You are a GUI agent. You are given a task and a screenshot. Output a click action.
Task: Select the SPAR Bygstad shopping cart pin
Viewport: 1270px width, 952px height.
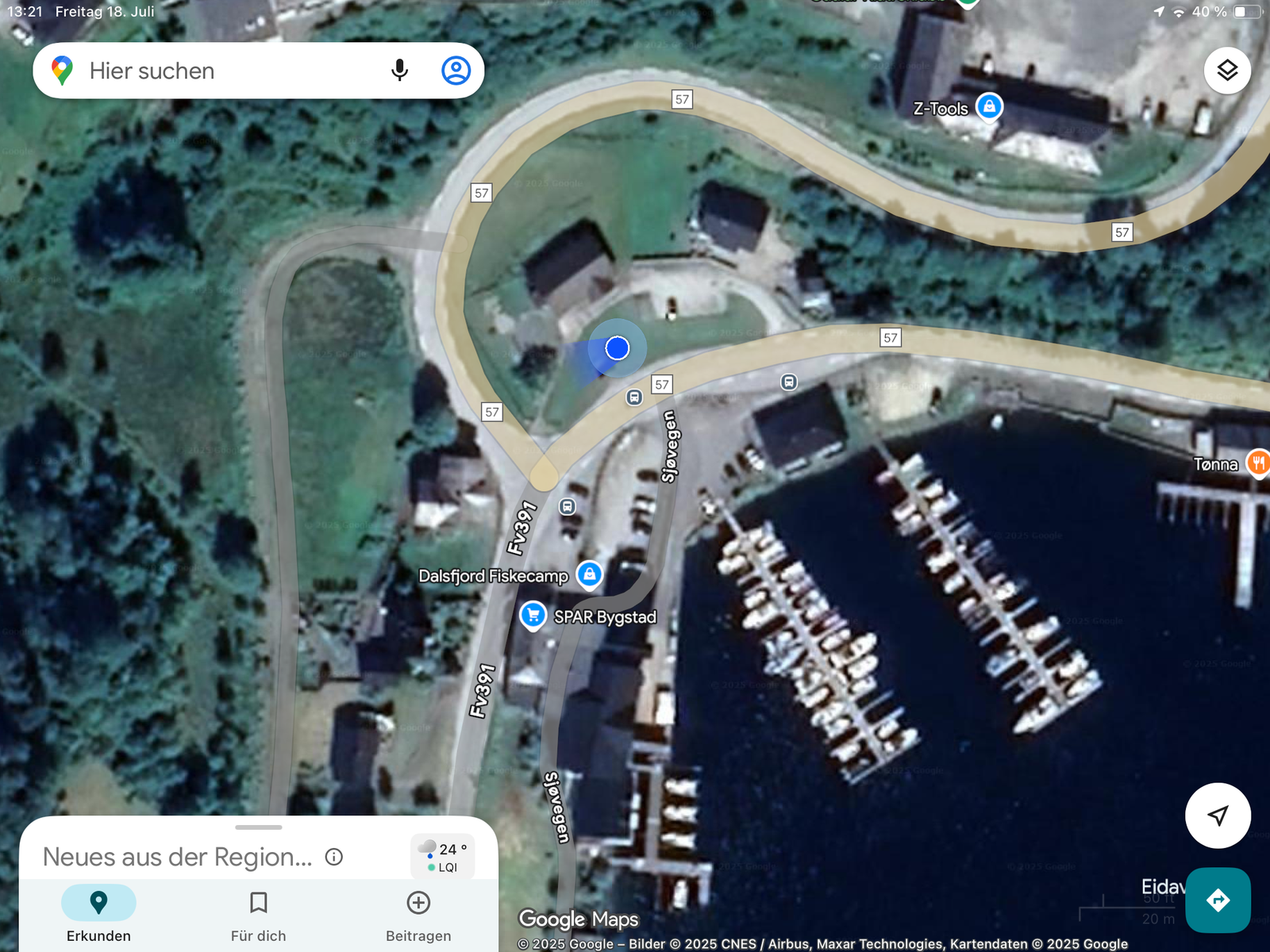click(x=533, y=616)
